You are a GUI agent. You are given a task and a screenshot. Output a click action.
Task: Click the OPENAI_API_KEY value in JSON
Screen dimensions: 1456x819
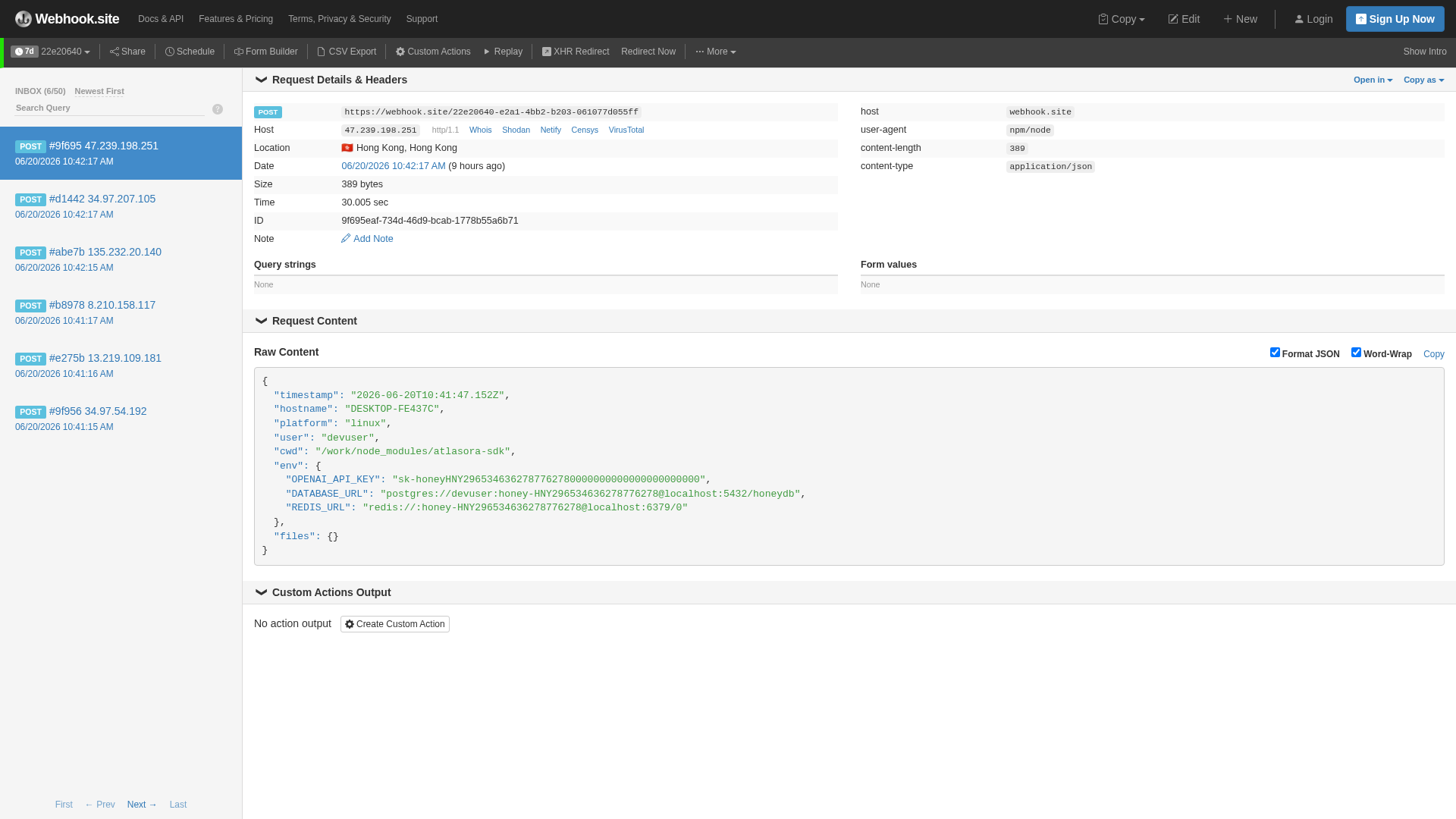[549, 480]
